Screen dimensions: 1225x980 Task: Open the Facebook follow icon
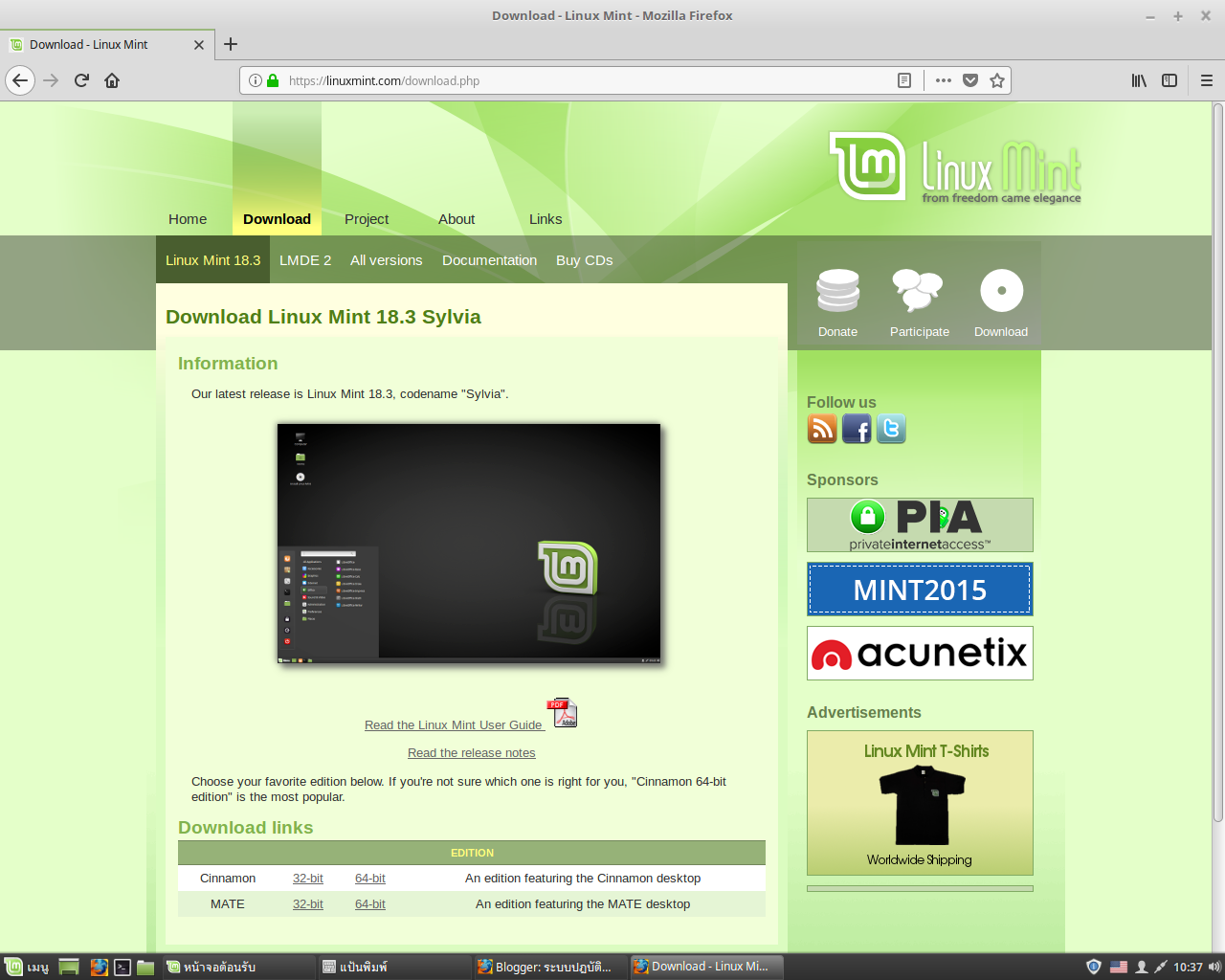857,429
